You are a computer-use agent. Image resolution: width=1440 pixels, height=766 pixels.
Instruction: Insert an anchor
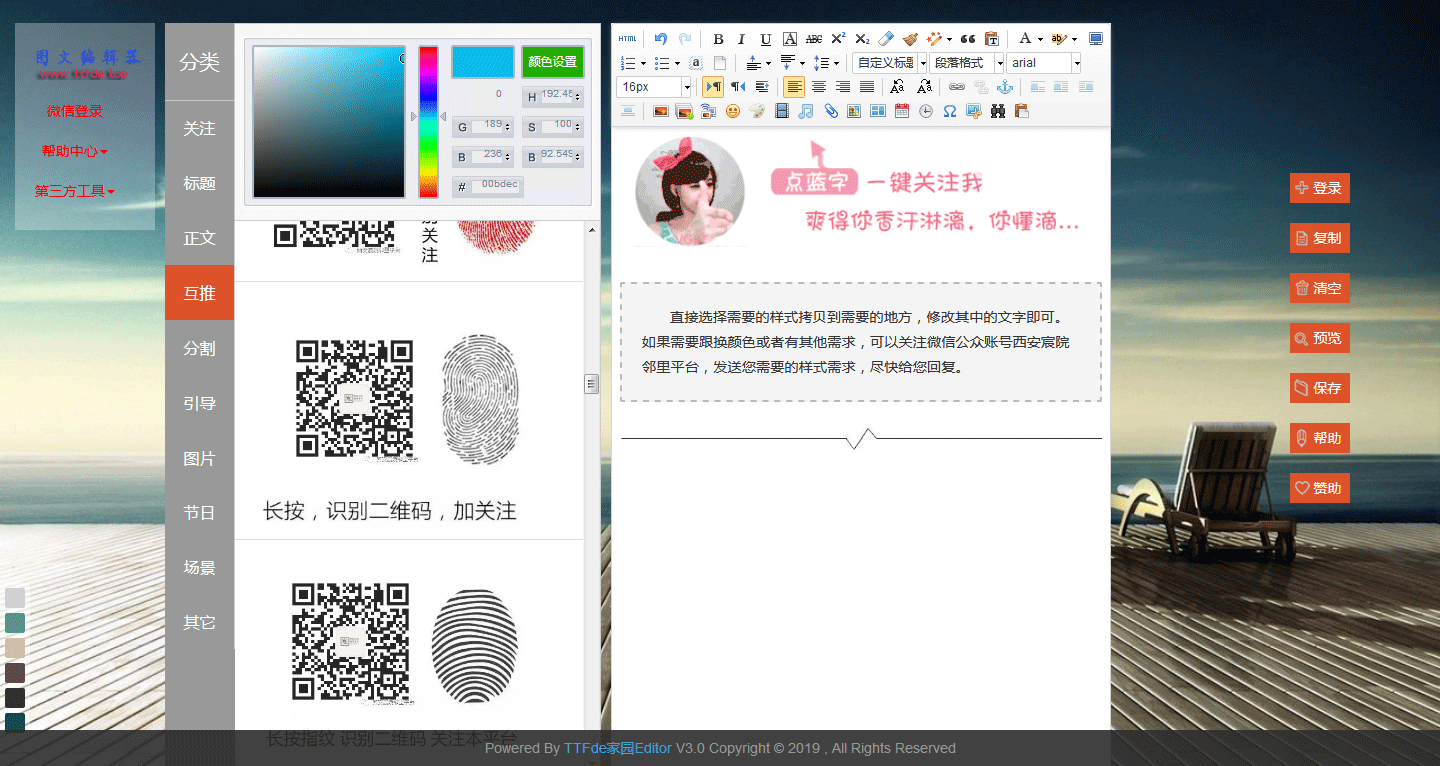point(1005,87)
